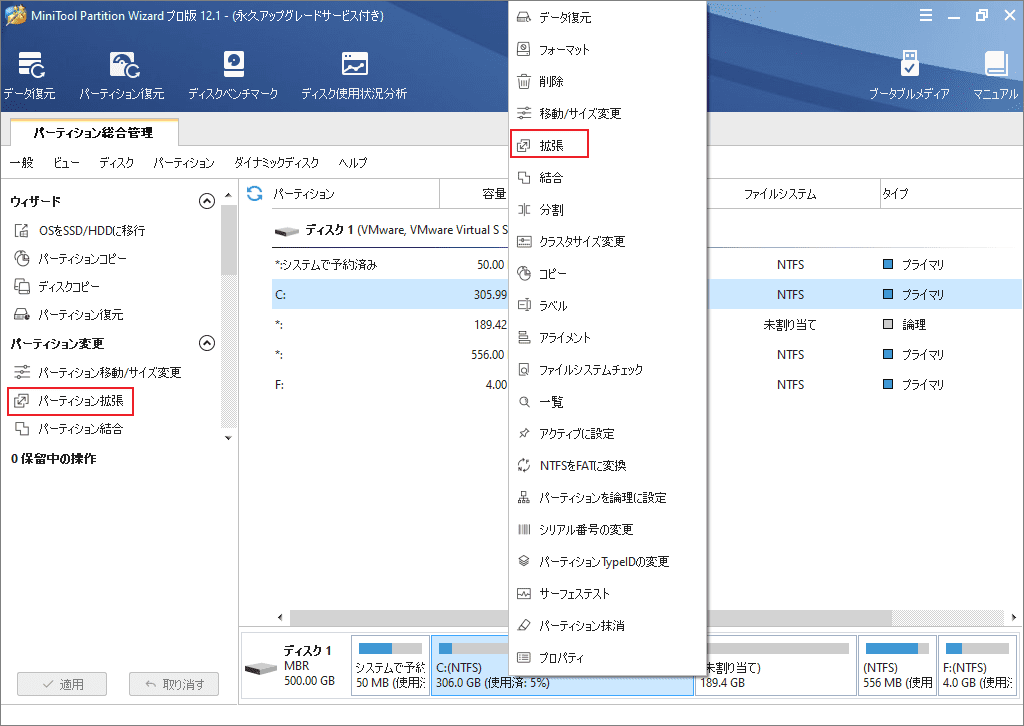Open the パーティション menu in menu bar

click(x=184, y=163)
